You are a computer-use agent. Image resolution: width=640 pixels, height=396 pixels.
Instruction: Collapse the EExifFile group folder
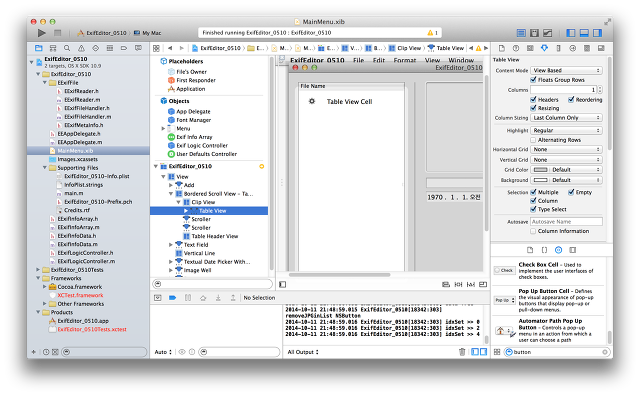click(45, 82)
